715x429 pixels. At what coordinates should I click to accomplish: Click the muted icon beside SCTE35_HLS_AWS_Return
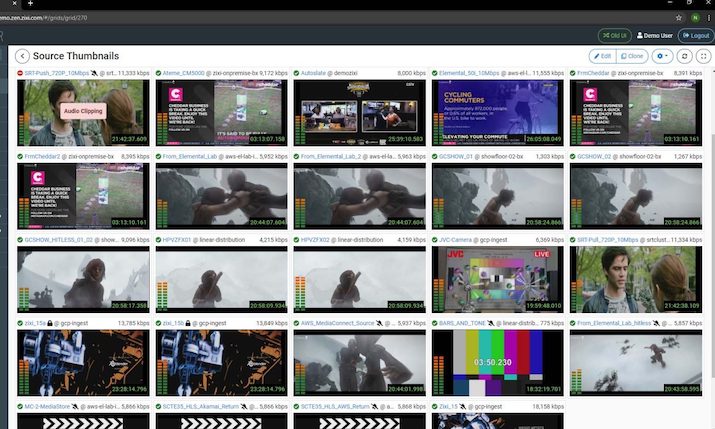point(374,407)
